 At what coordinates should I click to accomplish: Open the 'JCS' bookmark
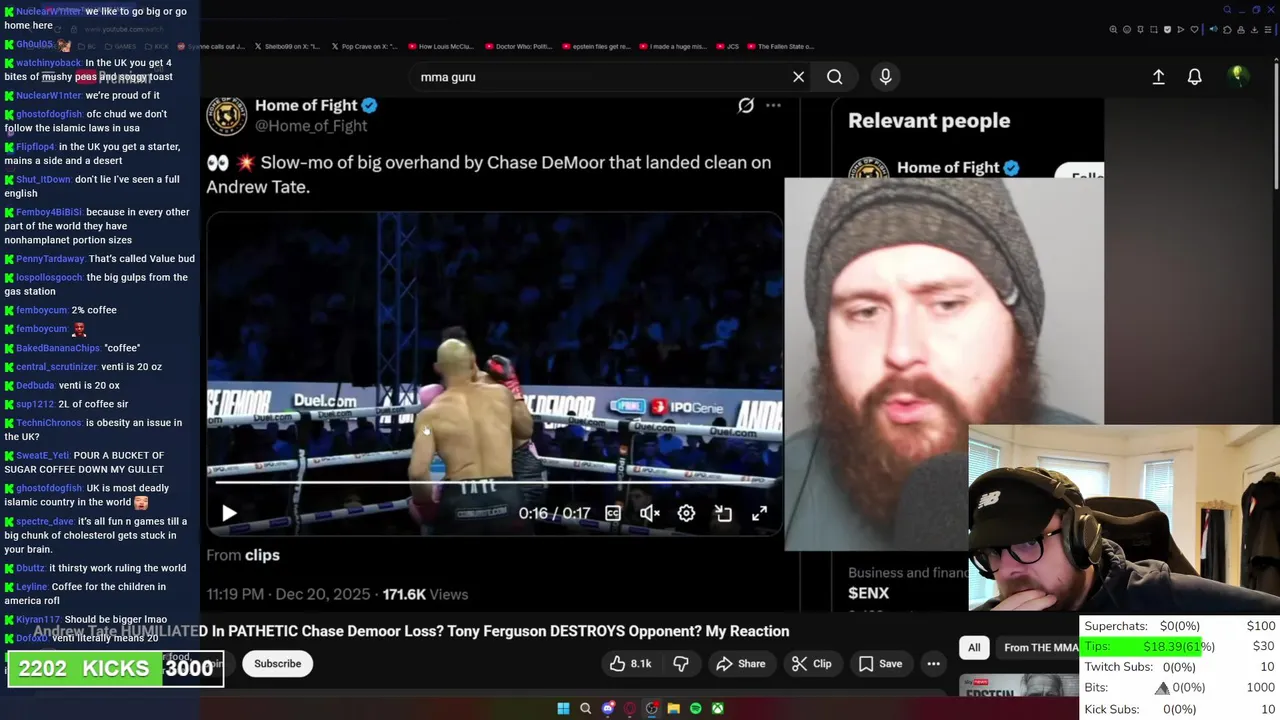[x=726, y=46]
